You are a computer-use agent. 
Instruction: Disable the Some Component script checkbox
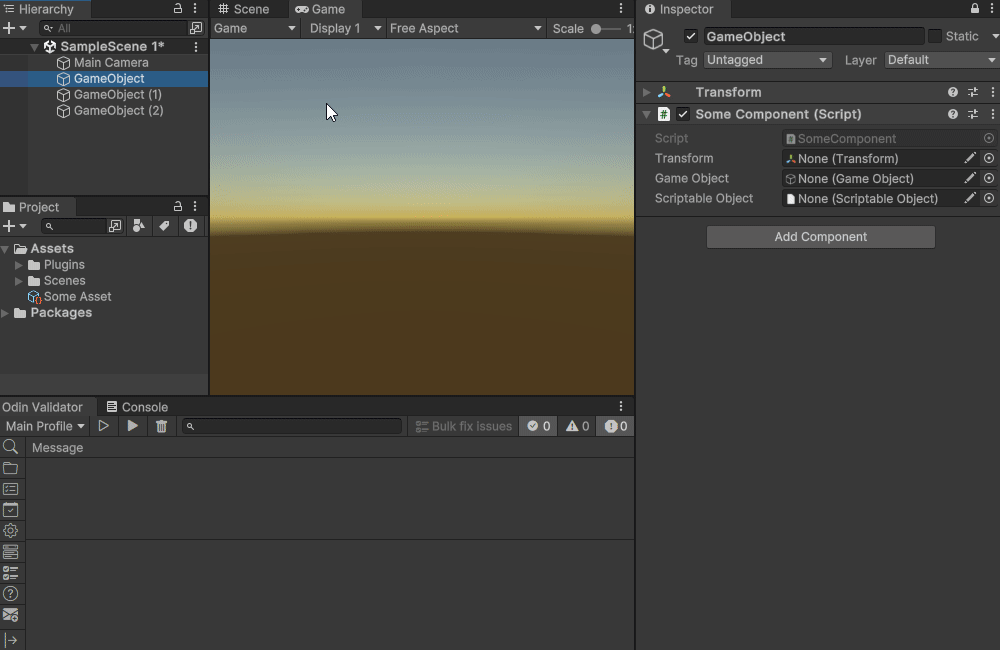[683, 114]
